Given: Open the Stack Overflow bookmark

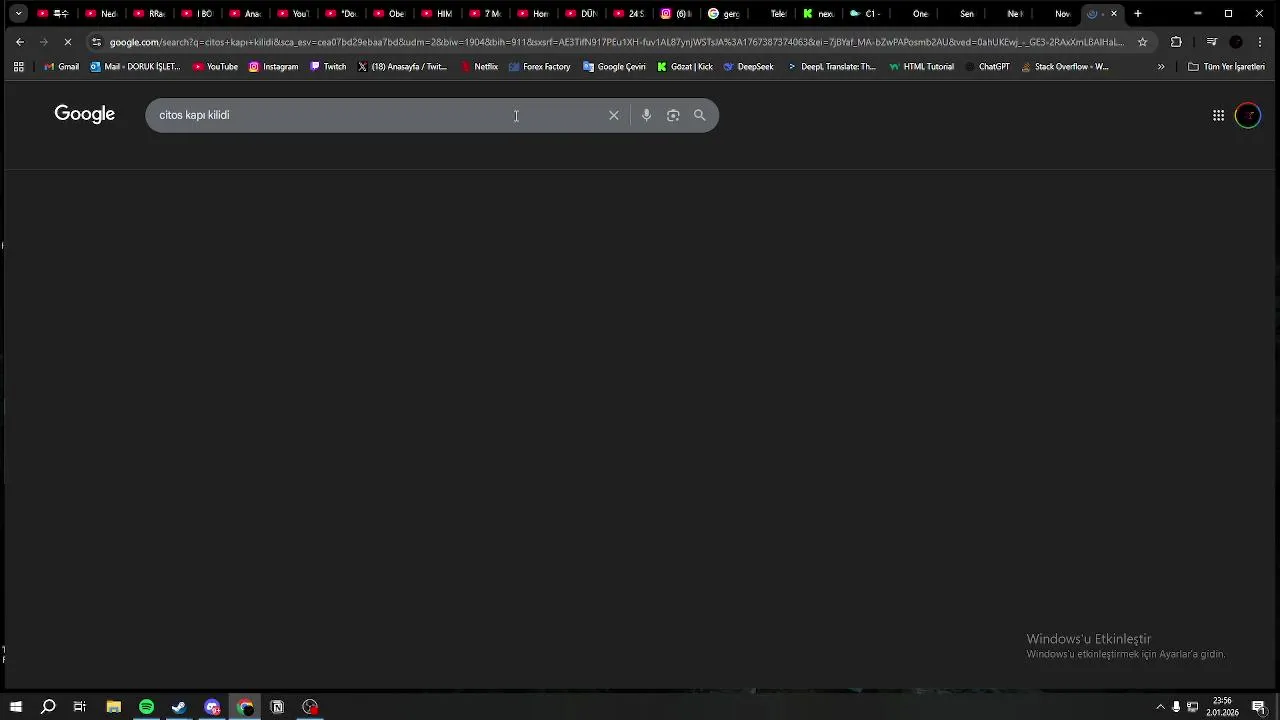Looking at the screenshot, I should (x=1064, y=67).
